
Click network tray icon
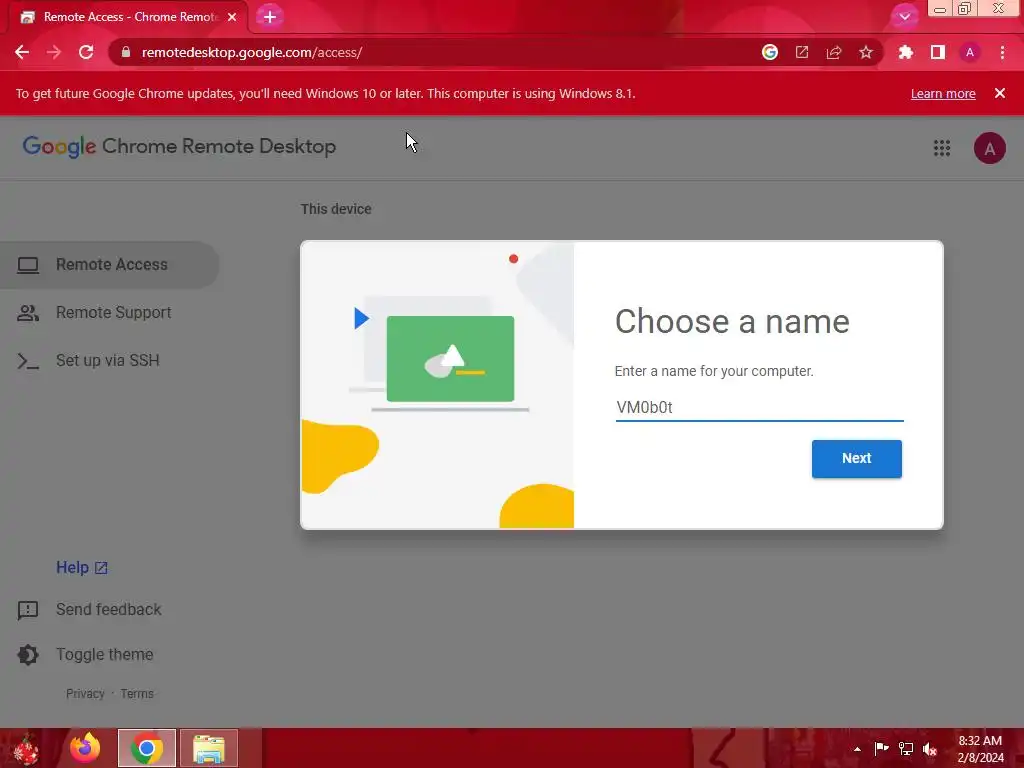coord(906,748)
